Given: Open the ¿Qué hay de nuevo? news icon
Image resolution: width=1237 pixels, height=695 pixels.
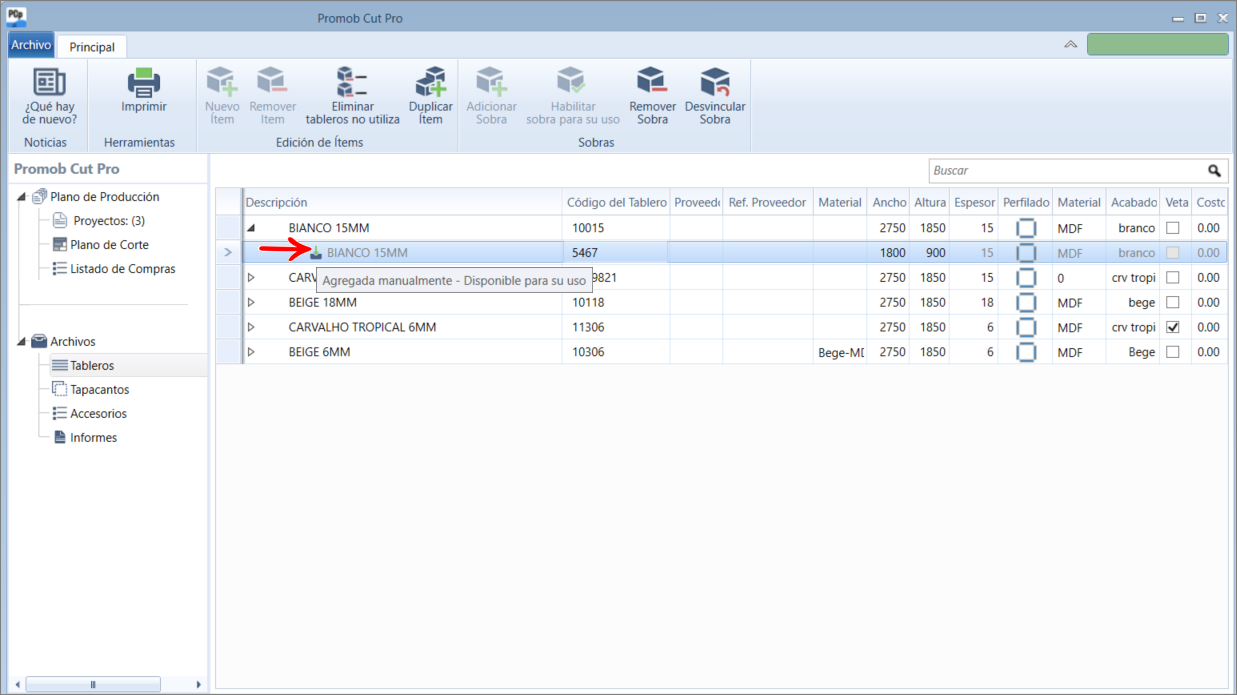Looking at the screenshot, I should [49, 82].
